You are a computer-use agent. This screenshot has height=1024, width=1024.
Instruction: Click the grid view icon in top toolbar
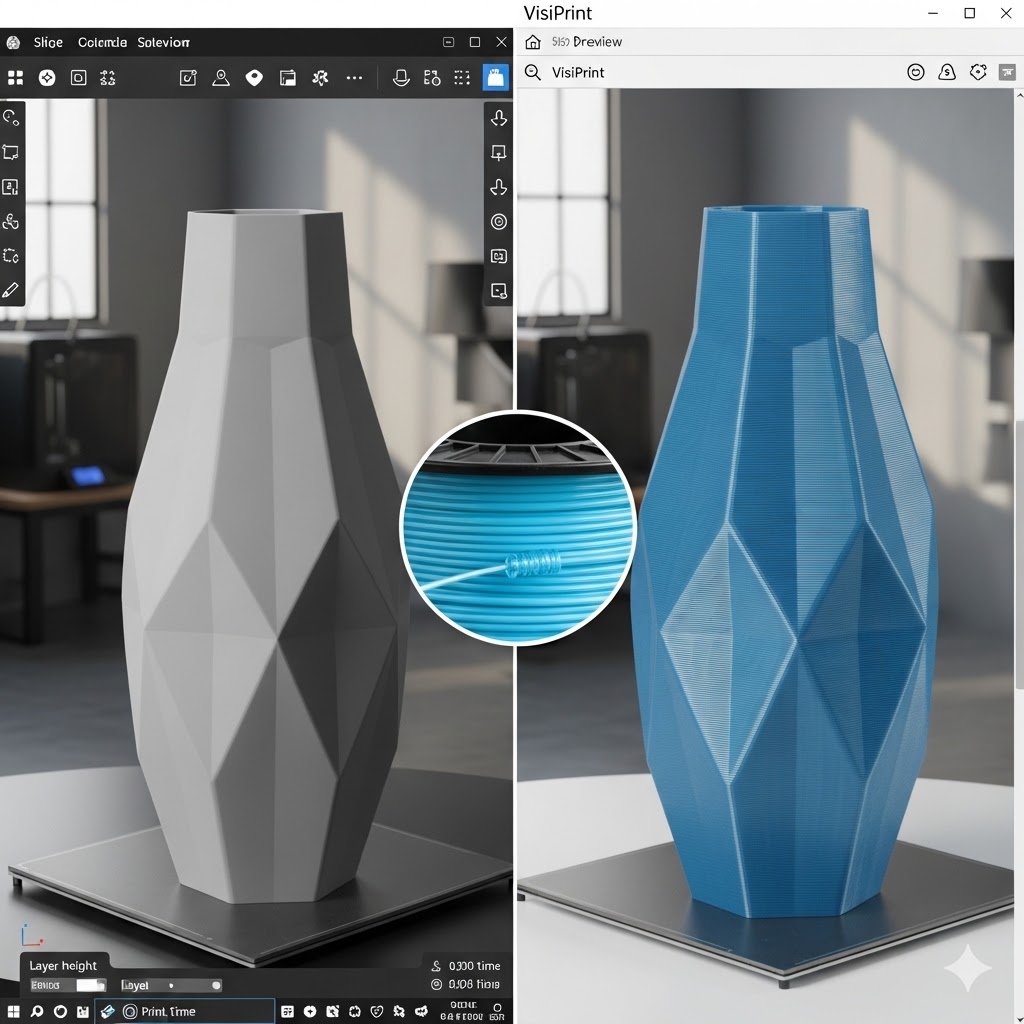(x=15, y=78)
